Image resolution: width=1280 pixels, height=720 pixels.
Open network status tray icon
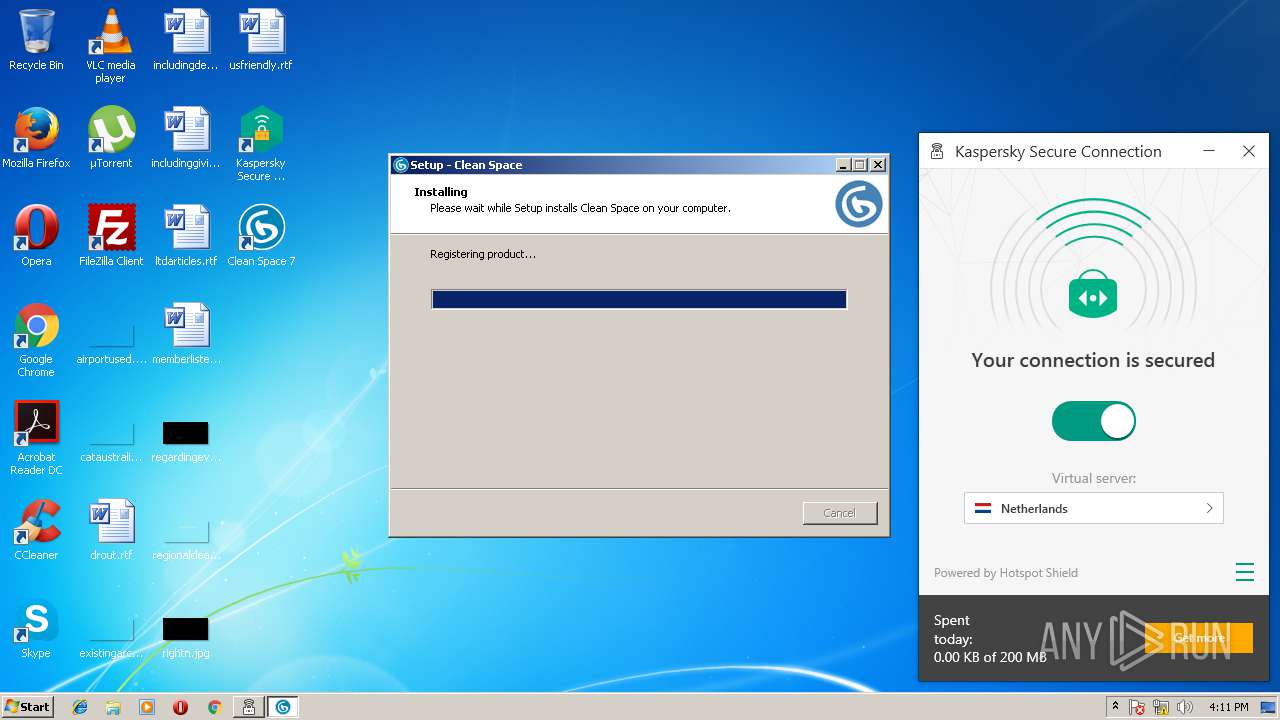click(1161, 707)
